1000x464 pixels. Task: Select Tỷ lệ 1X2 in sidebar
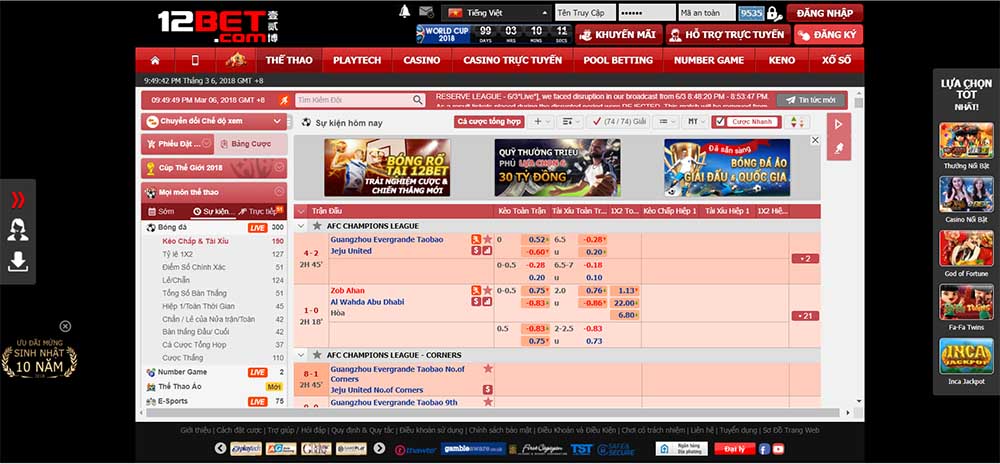[177, 254]
